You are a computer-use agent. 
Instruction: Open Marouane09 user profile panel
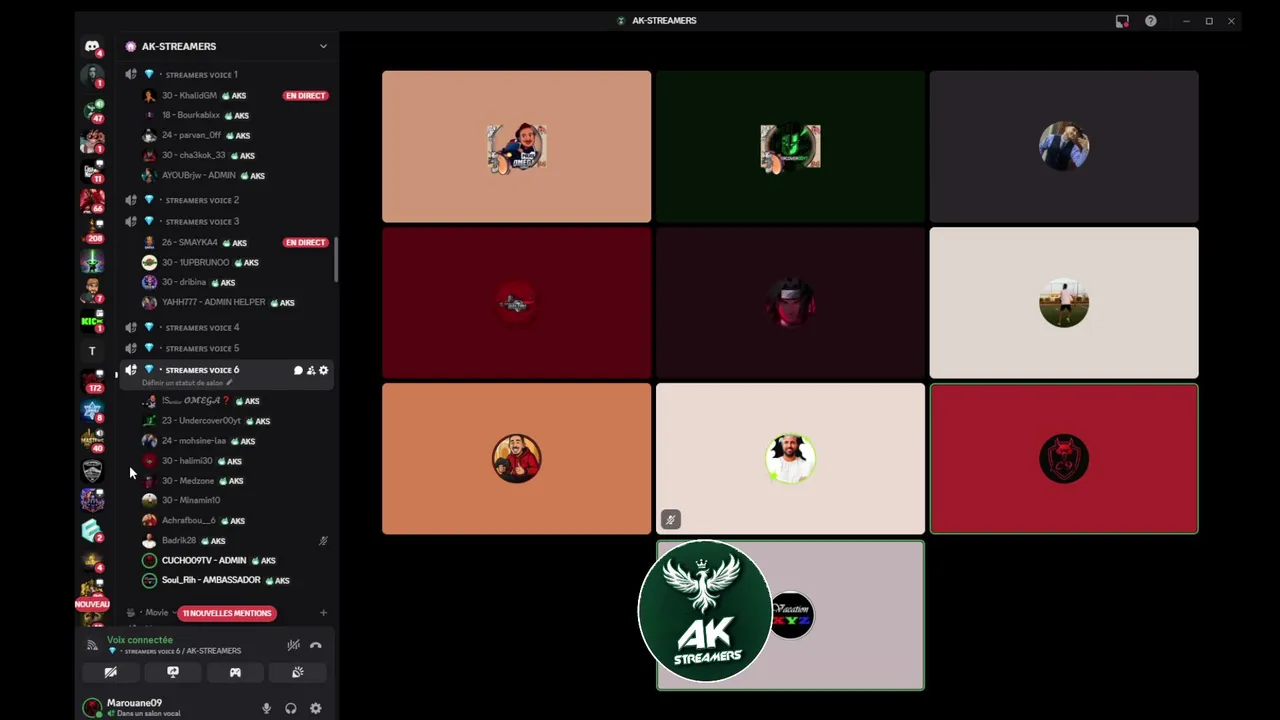(x=144, y=707)
